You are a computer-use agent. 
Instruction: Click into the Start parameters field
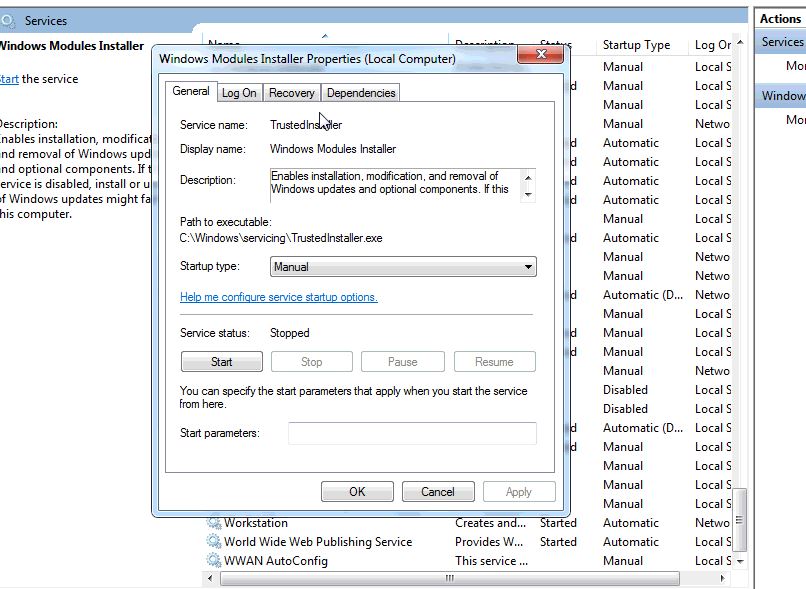coord(412,433)
